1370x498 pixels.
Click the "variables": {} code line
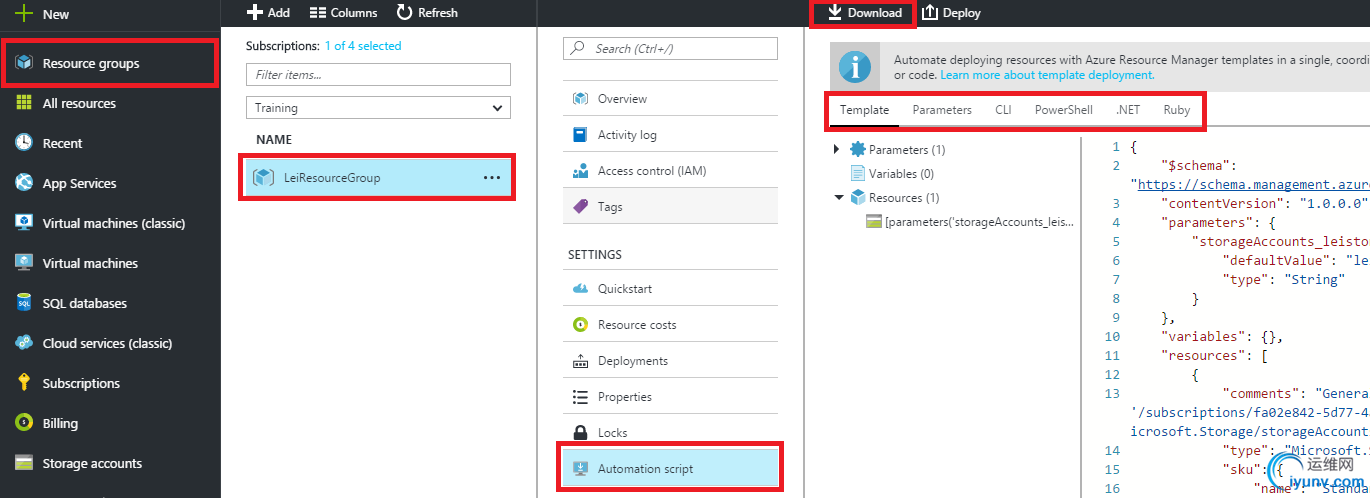[1221, 337]
